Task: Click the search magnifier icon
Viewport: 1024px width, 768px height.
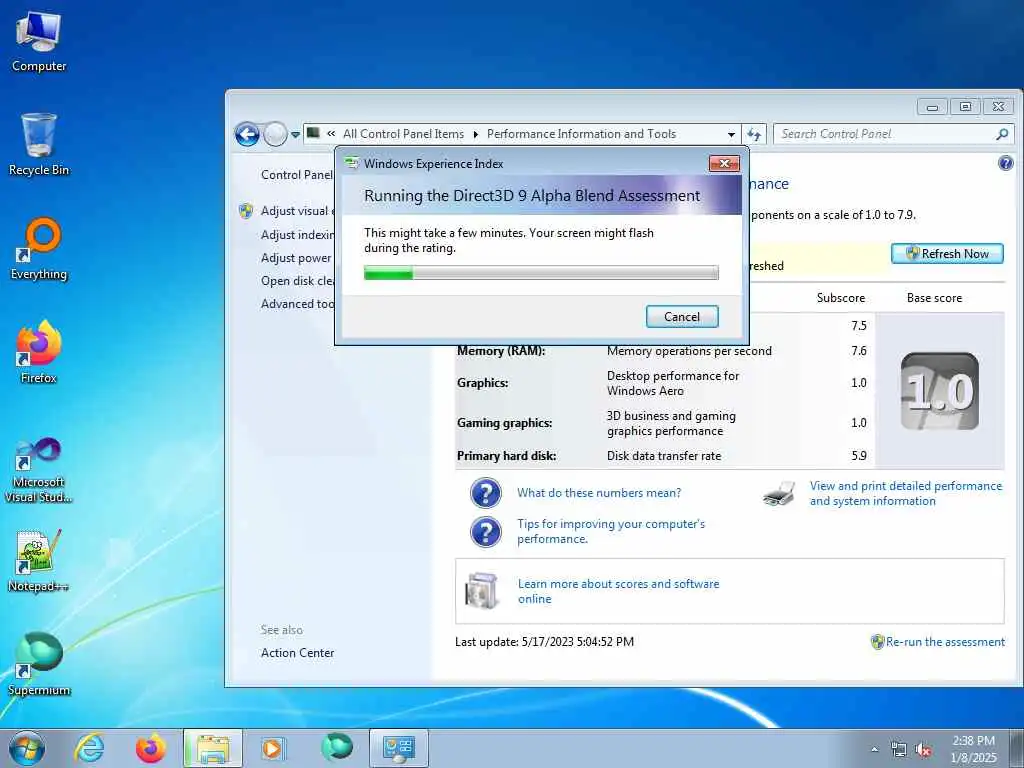Action: 1002,134
